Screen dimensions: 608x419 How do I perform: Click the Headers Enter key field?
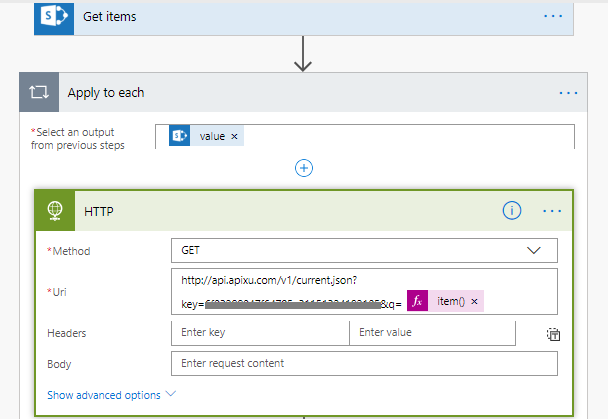260,333
